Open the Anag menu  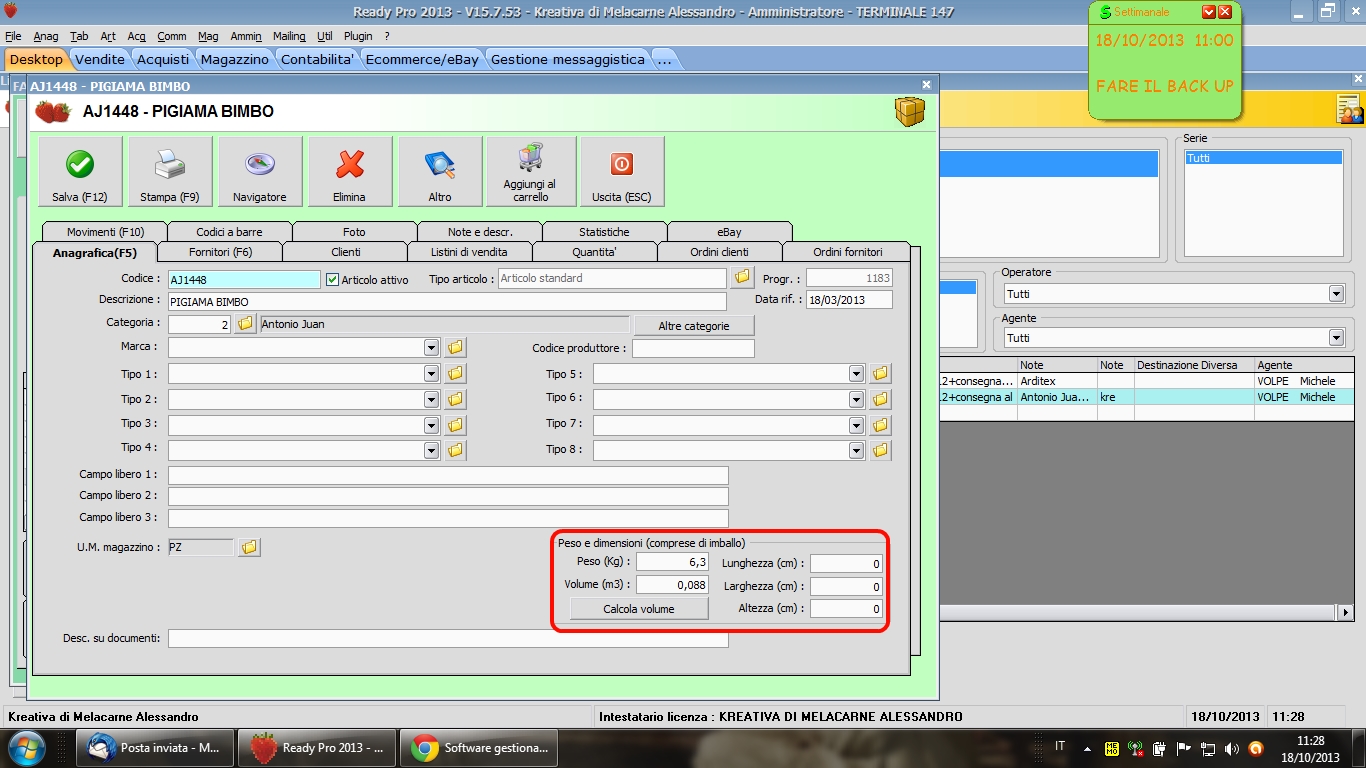coord(46,36)
